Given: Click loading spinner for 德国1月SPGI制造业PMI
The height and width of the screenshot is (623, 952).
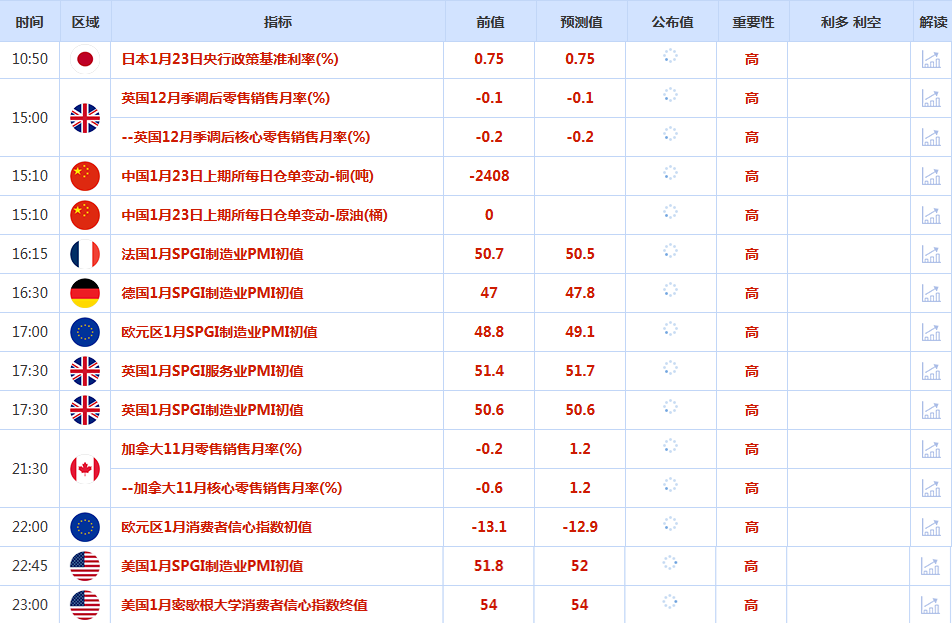Looking at the screenshot, I should 670,292.
